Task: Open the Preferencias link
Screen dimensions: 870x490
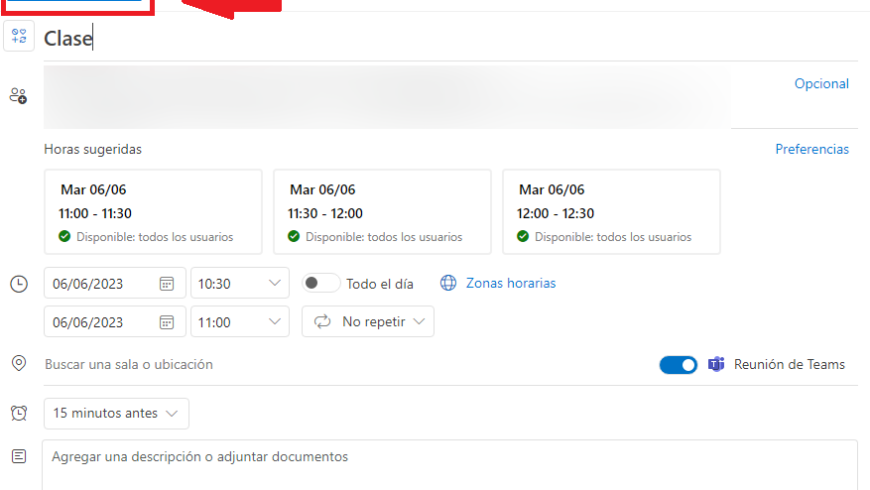Action: tap(812, 149)
